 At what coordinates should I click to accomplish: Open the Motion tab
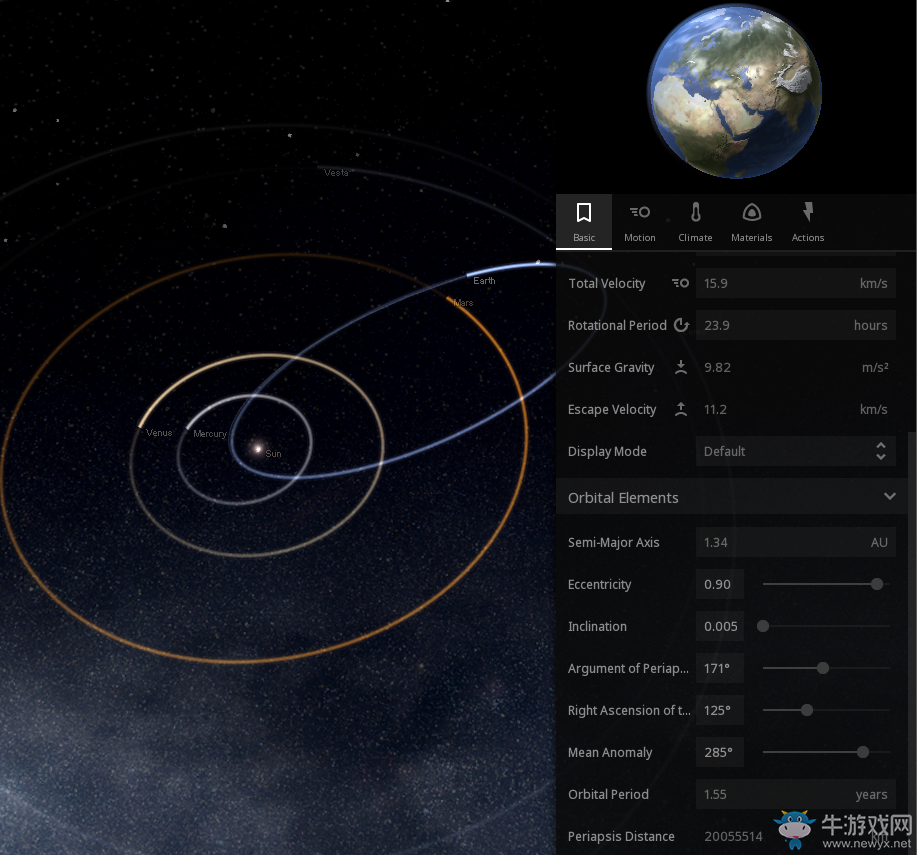[640, 221]
